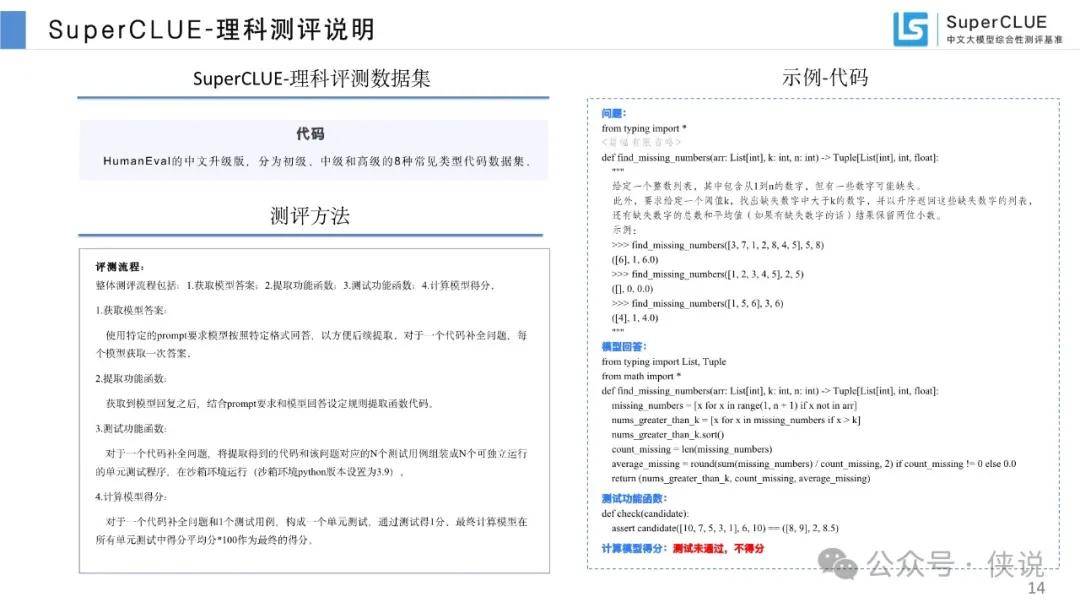Click the line 'count_missing = len(missing_numbers)'
Screen dimensions: 1080x608
click(692, 449)
